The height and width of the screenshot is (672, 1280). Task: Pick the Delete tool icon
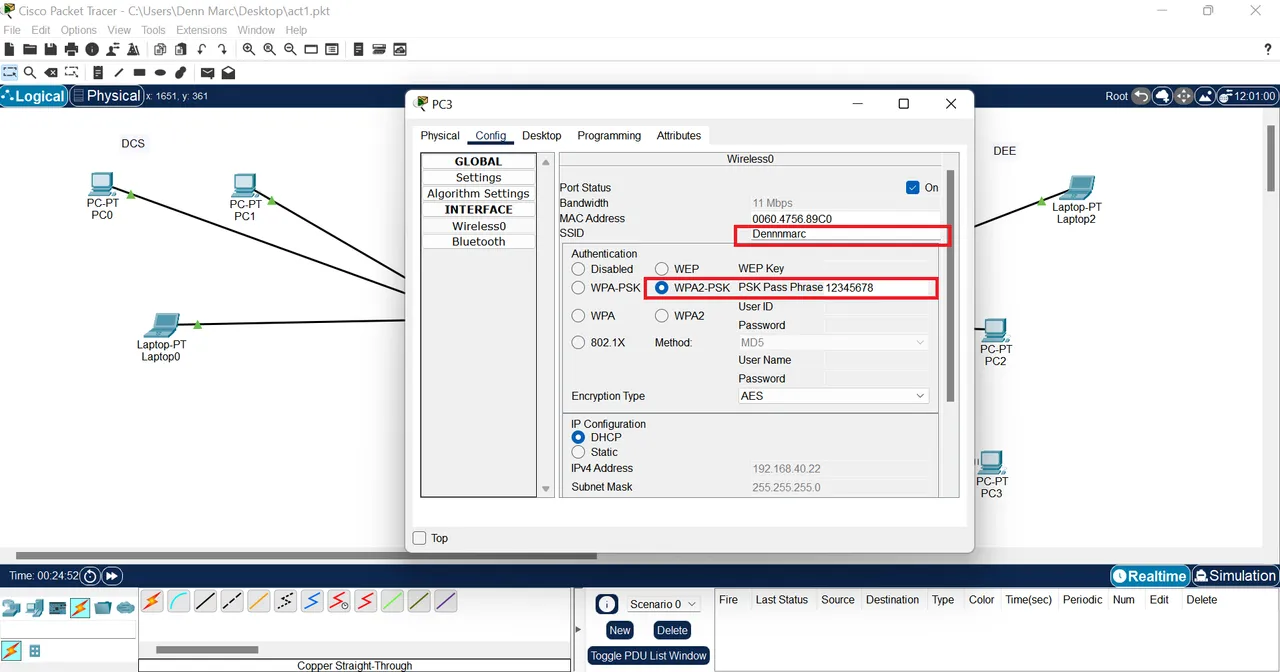(x=51, y=72)
